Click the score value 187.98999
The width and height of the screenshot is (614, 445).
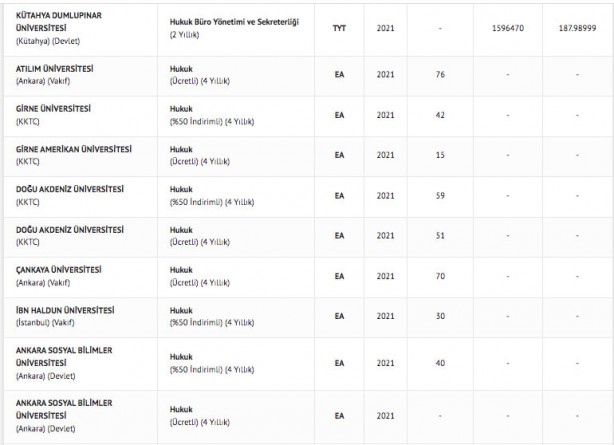point(576,28)
